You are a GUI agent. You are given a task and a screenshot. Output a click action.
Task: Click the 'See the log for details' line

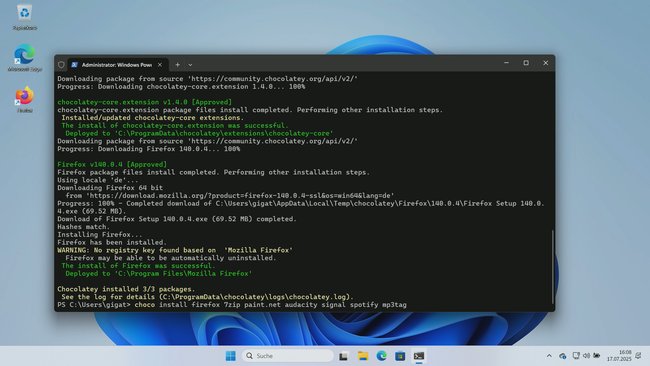point(207,297)
